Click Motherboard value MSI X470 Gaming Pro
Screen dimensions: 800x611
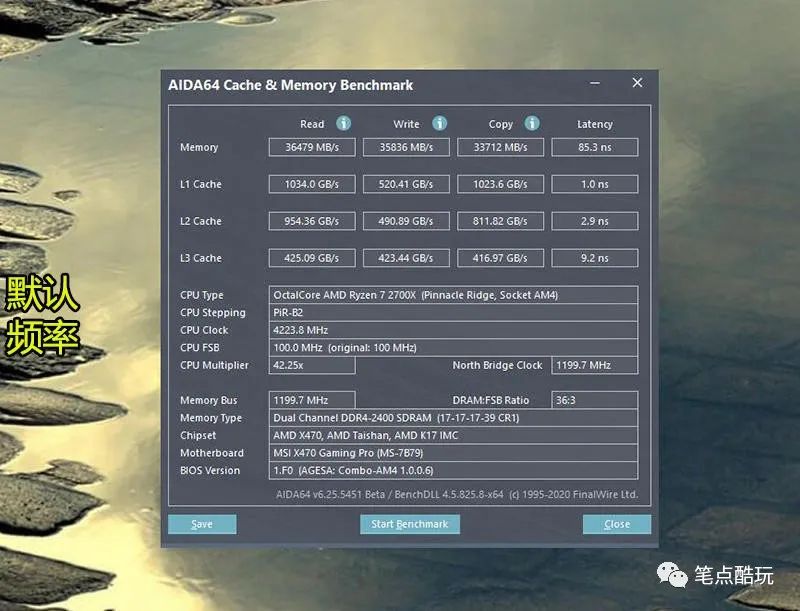coord(453,453)
